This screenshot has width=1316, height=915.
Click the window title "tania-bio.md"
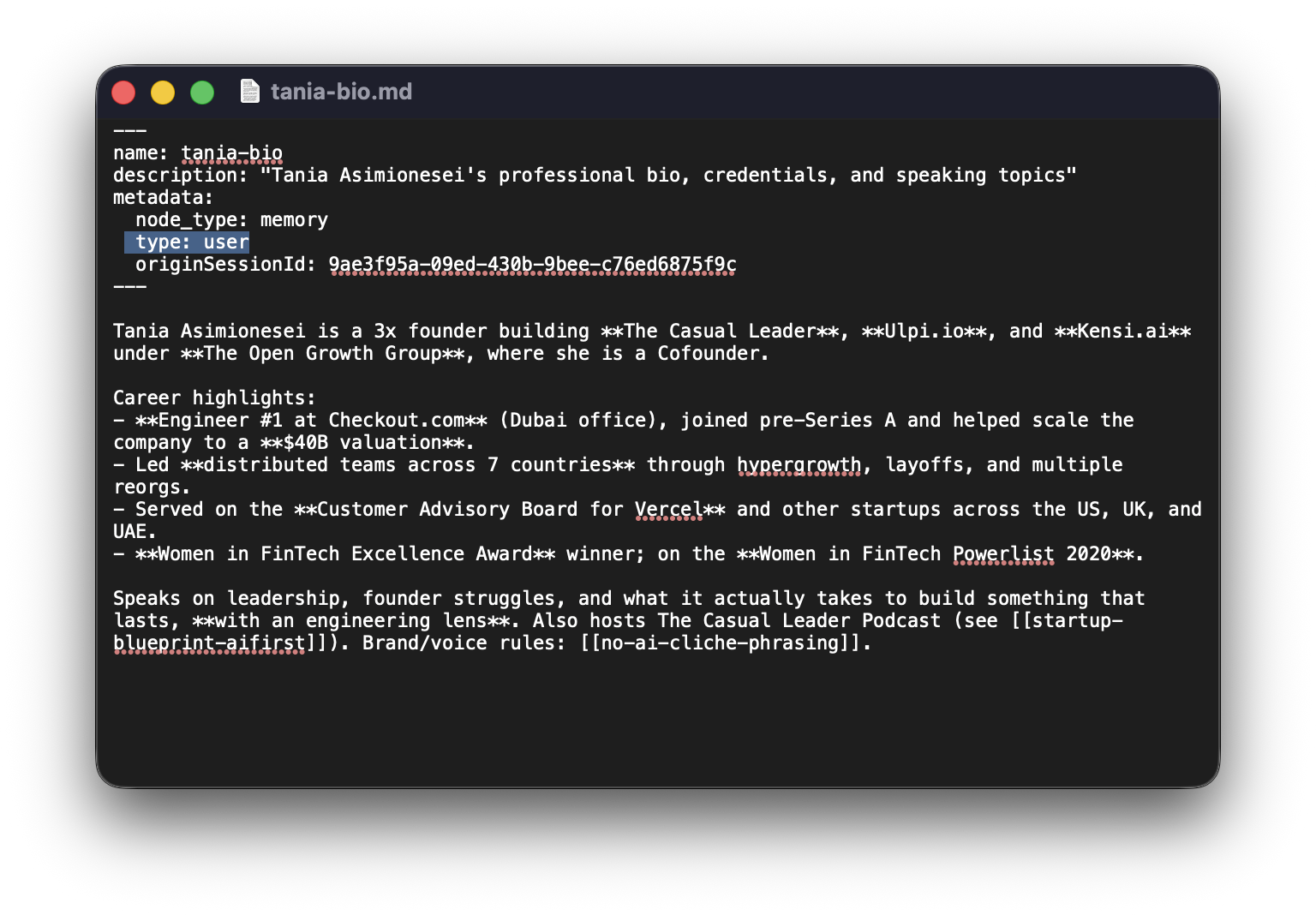click(341, 92)
